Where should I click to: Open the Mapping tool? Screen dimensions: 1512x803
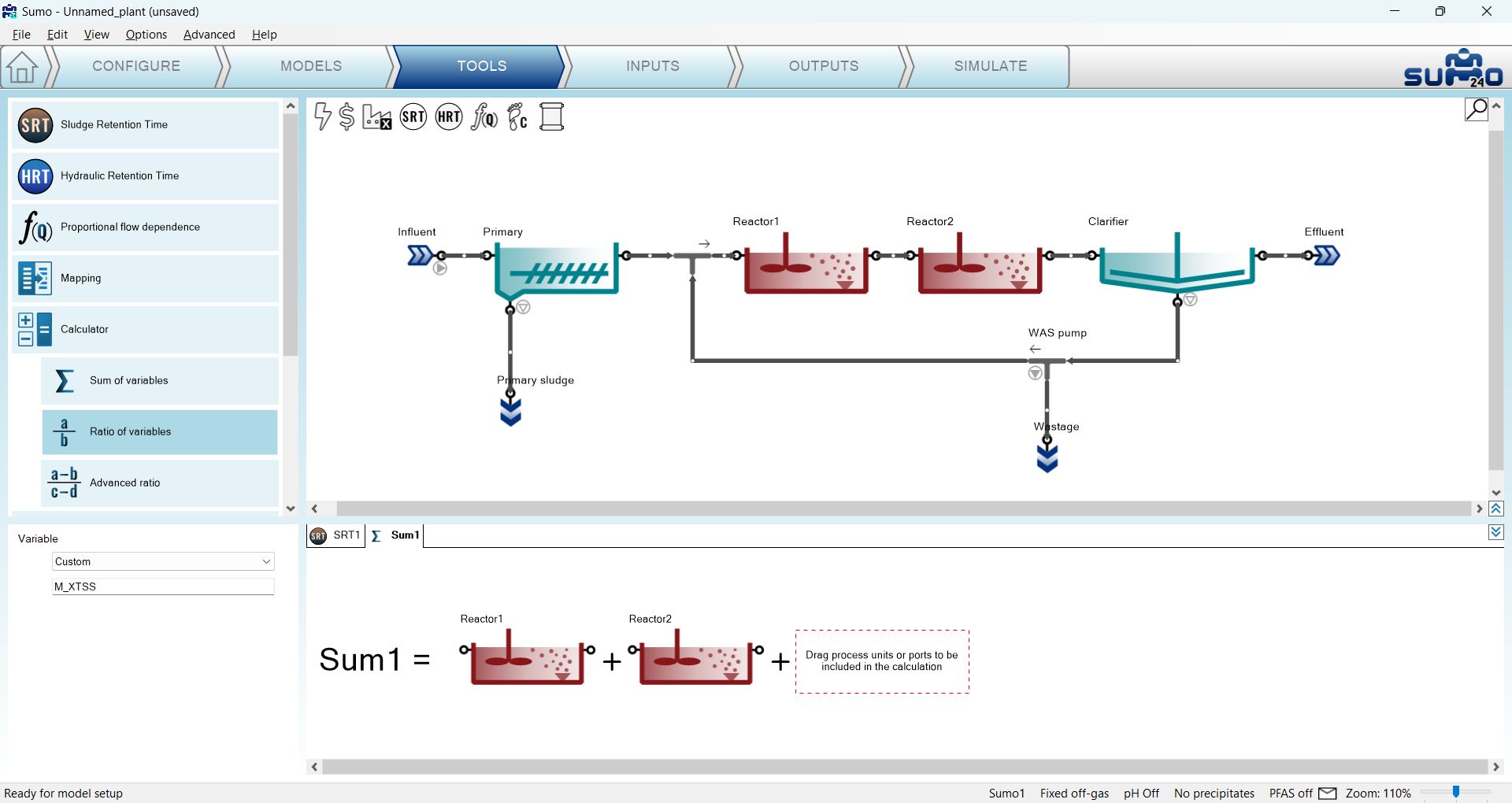(146, 278)
